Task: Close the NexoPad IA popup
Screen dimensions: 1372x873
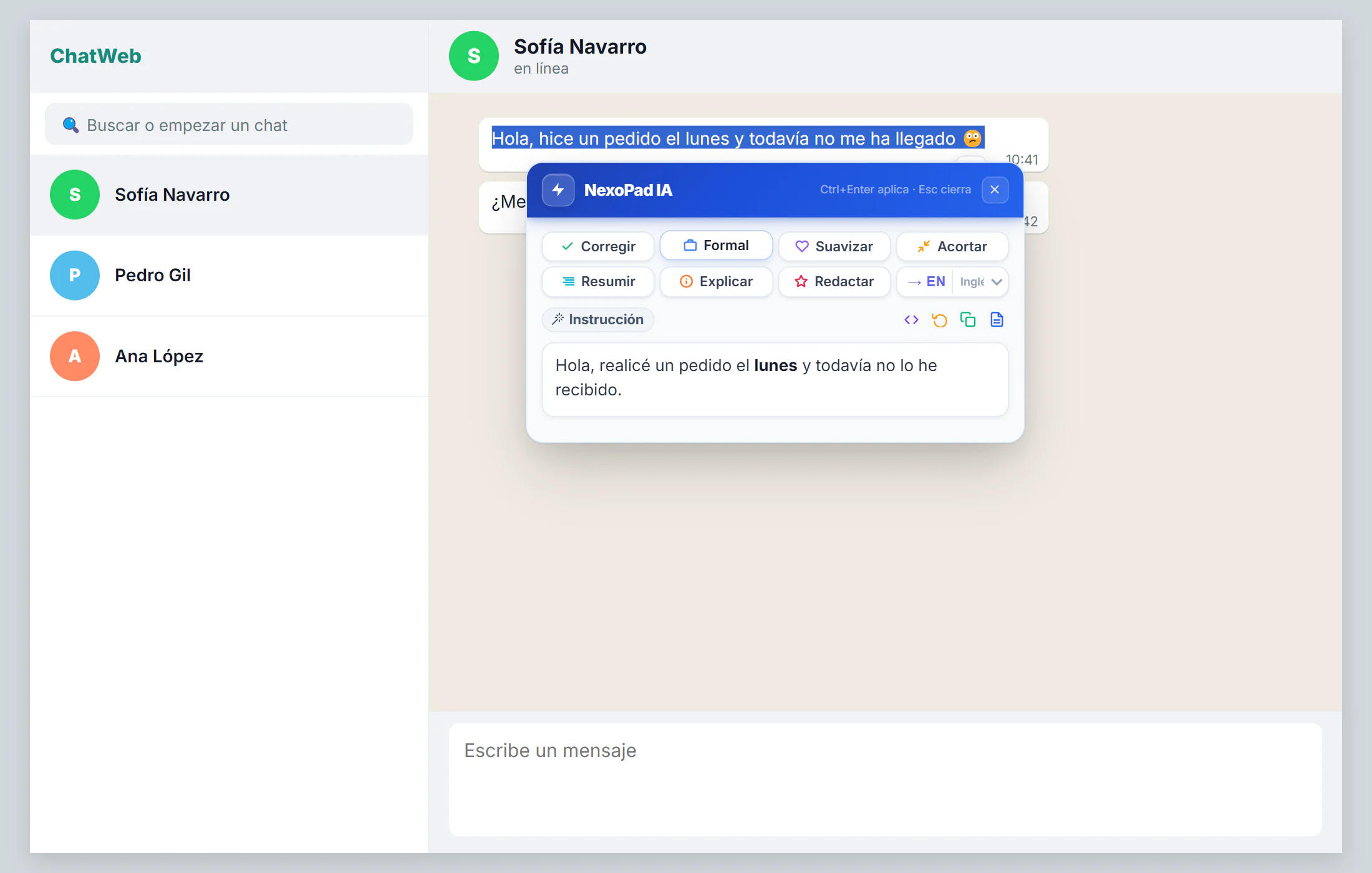Action: [995, 190]
